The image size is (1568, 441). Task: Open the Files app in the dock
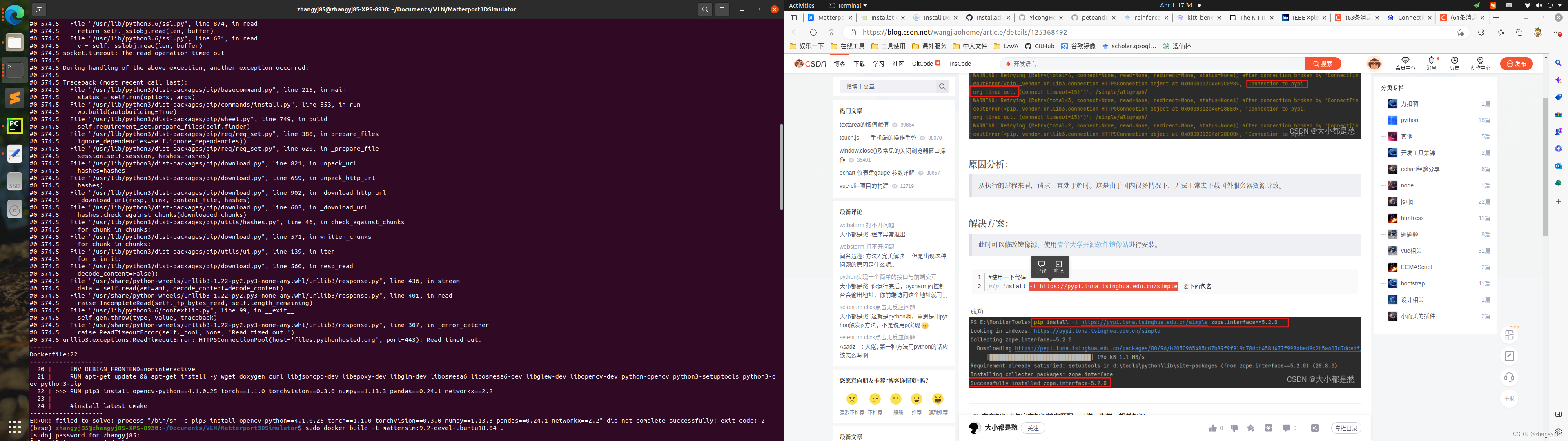point(15,42)
